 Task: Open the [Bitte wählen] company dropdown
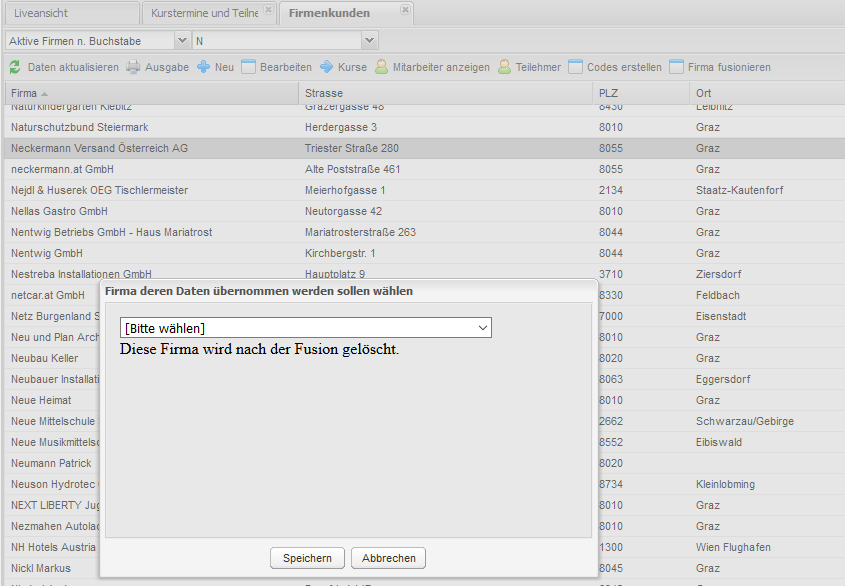[305, 328]
